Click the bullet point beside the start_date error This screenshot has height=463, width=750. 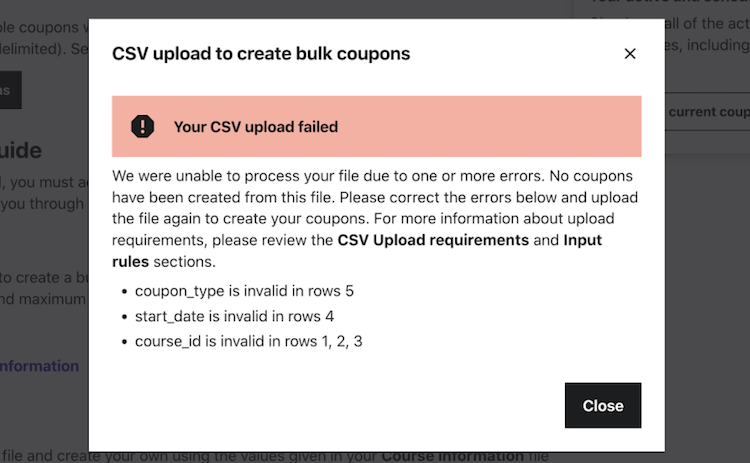(x=123, y=316)
